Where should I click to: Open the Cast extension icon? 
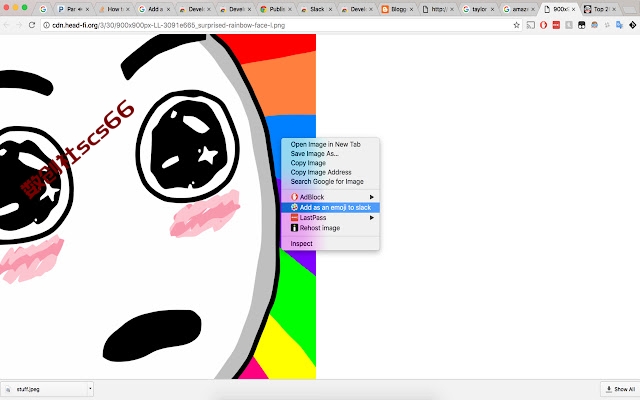[x=531, y=25]
